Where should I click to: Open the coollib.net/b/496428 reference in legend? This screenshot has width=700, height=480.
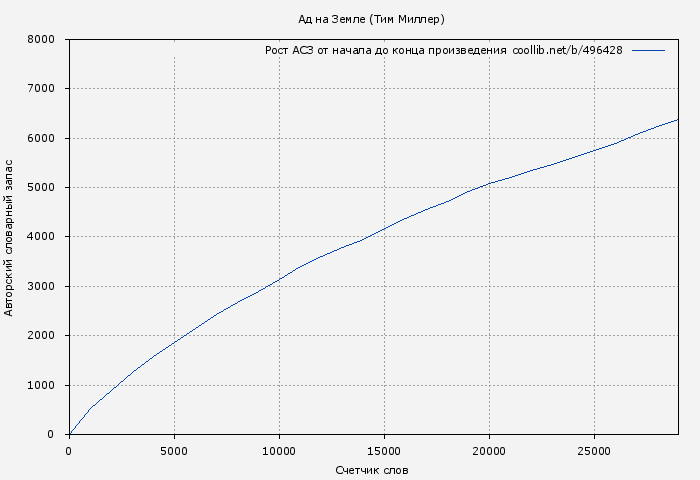coord(567,50)
